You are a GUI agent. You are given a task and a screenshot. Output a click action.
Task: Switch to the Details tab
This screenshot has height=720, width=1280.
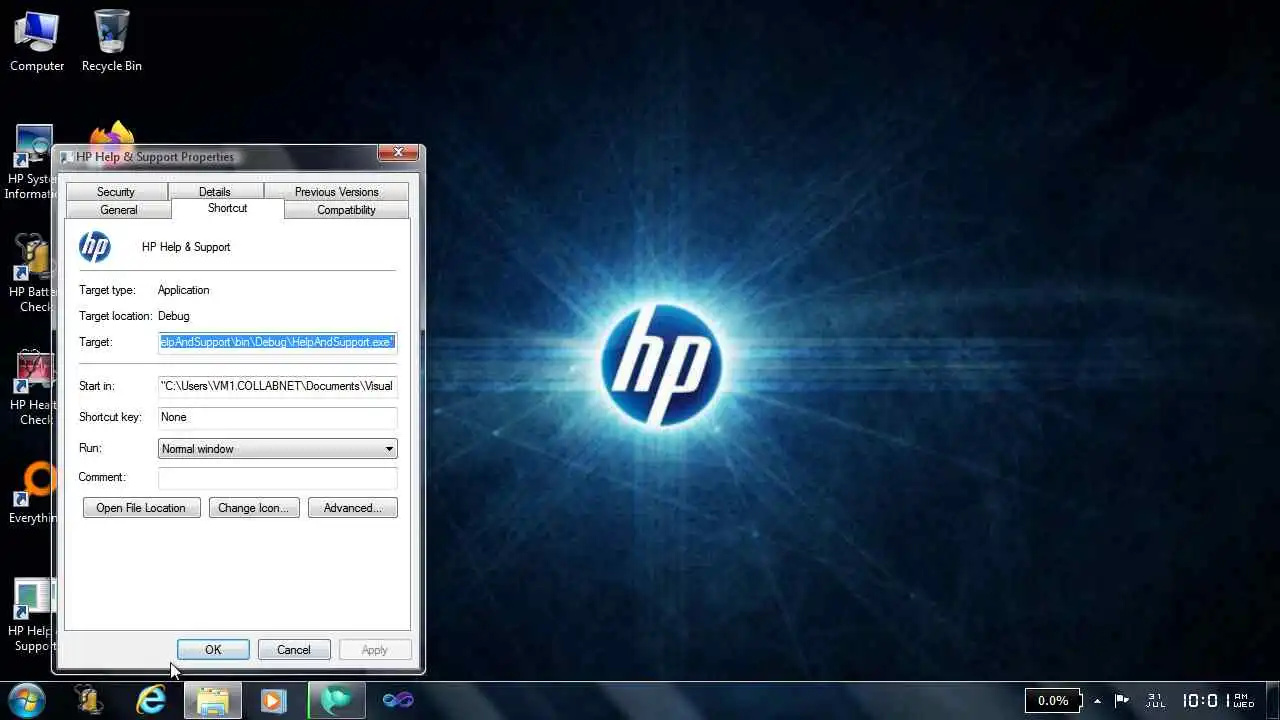(x=215, y=191)
